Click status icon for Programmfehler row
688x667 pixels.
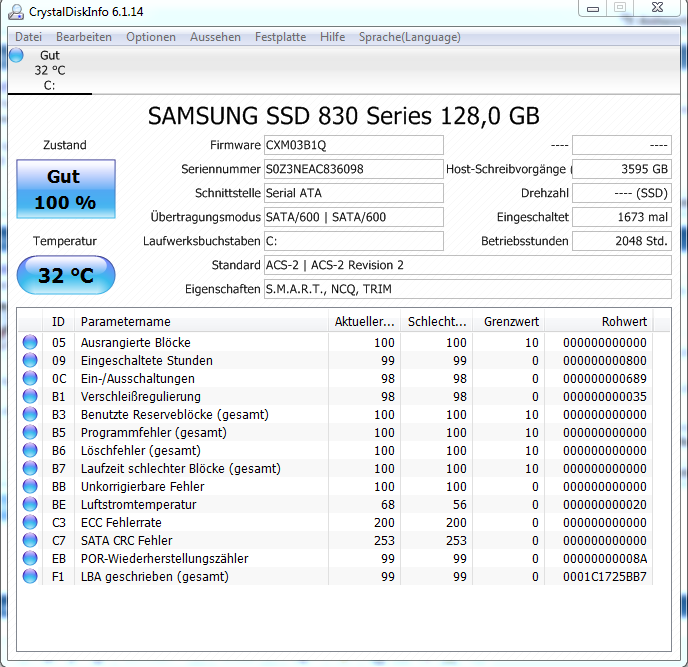[30, 432]
